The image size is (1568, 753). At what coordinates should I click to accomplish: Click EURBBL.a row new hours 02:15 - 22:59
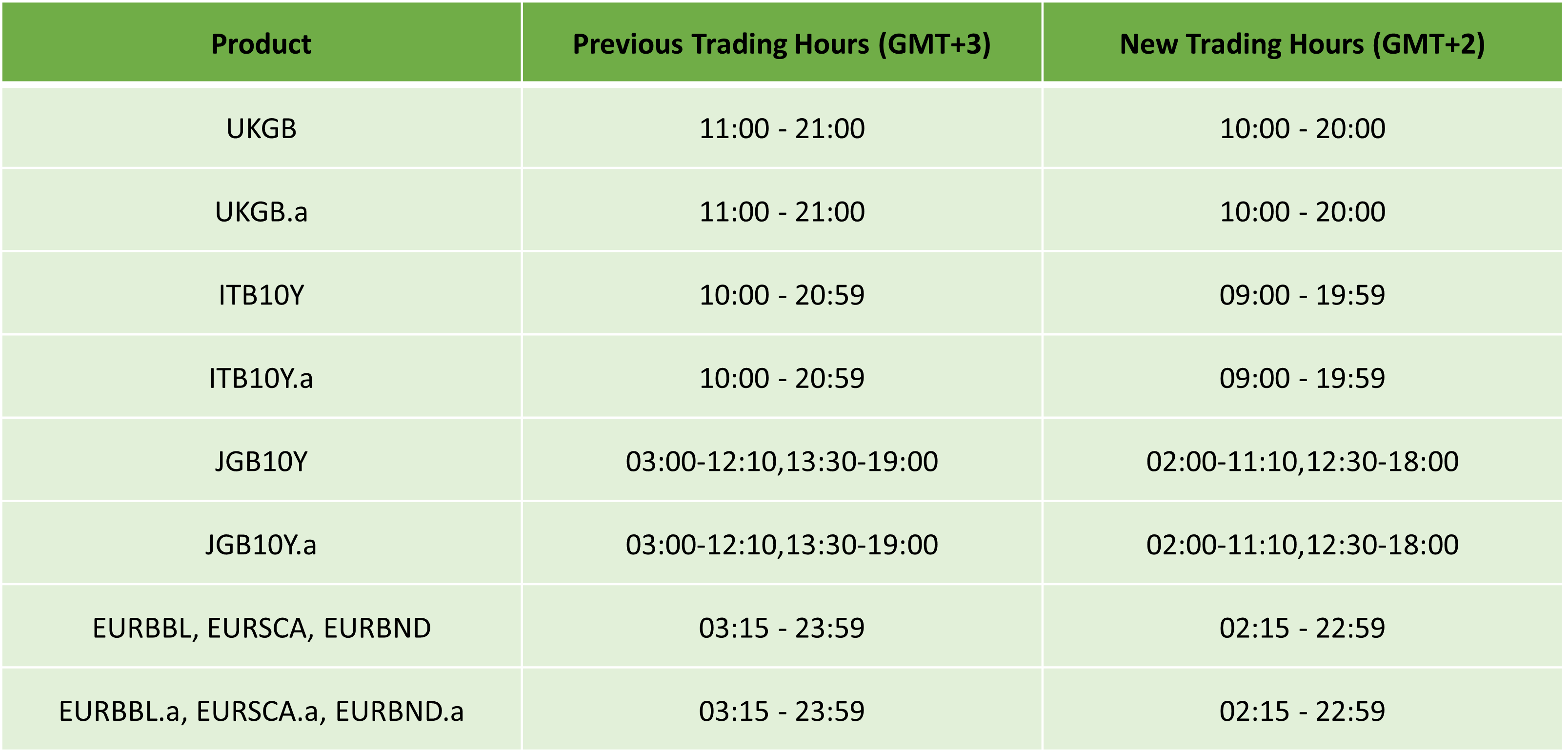pyautogui.click(x=1303, y=712)
